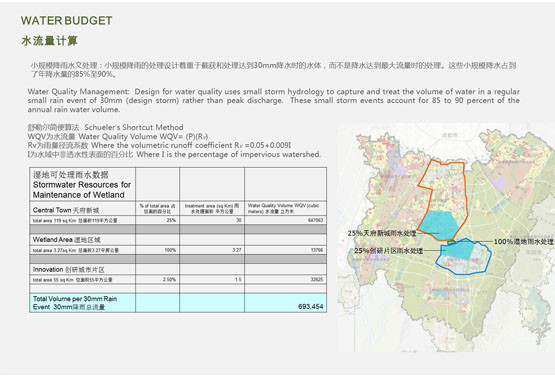The image size is (555, 388).
Task: Click the cyan treatment area inside orange boundary
Action: click(x=438, y=225)
